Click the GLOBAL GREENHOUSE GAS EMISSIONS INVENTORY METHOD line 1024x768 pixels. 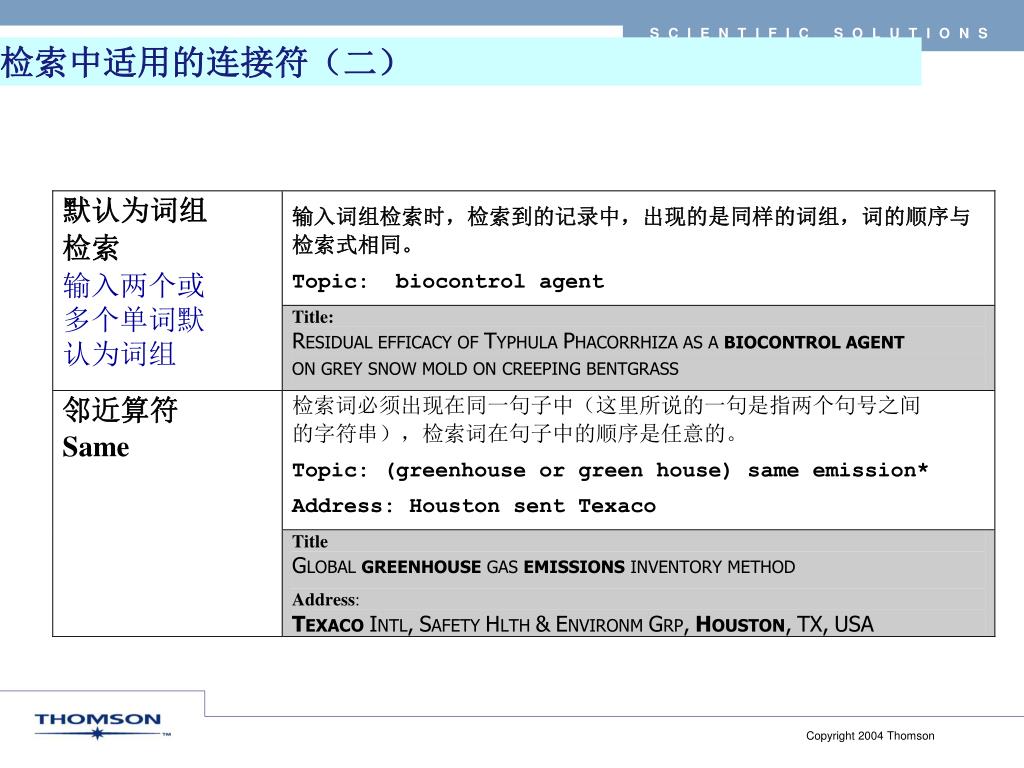[543, 566]
